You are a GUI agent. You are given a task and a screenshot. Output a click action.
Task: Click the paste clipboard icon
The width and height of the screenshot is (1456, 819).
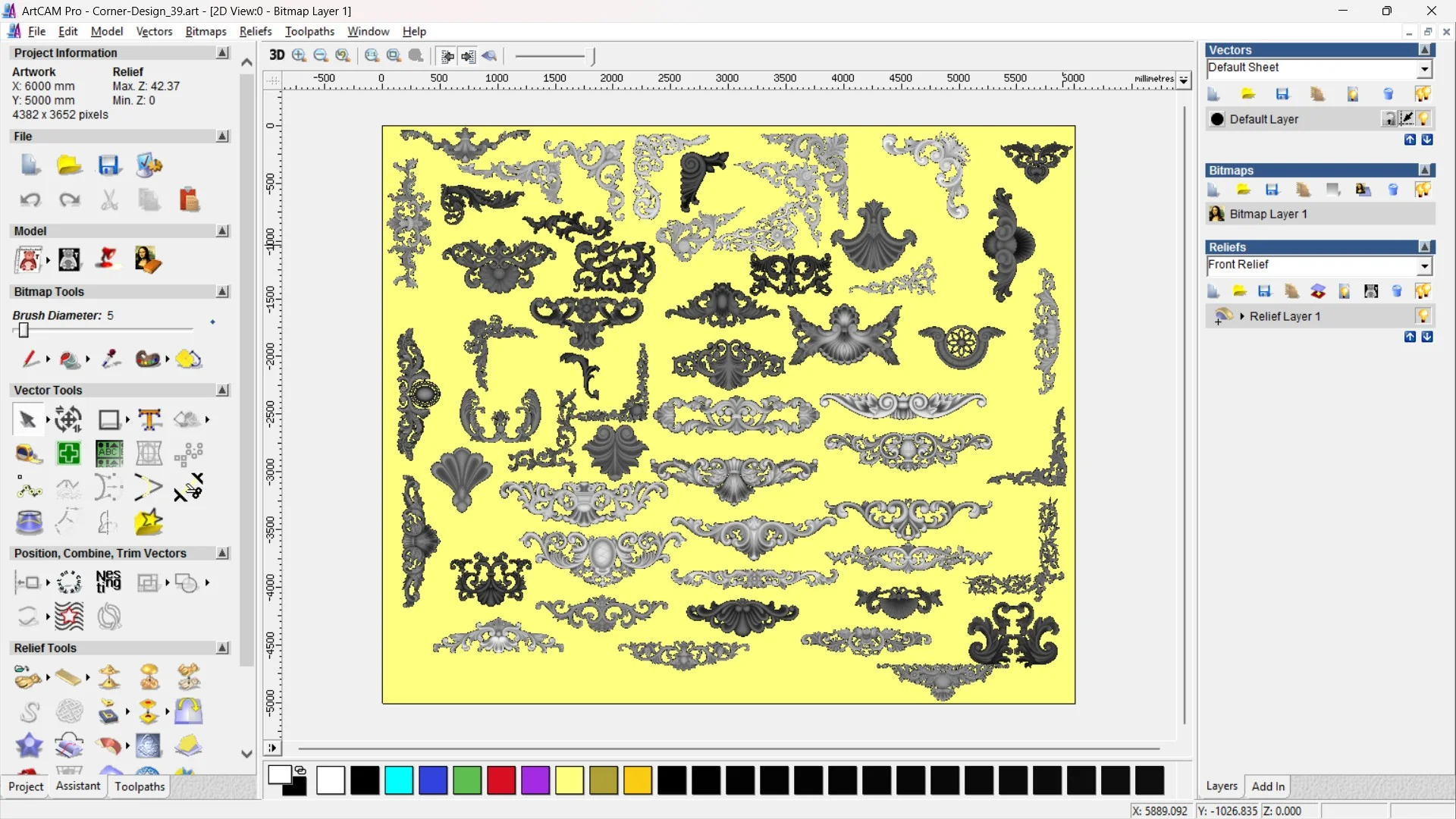(188, 200)
